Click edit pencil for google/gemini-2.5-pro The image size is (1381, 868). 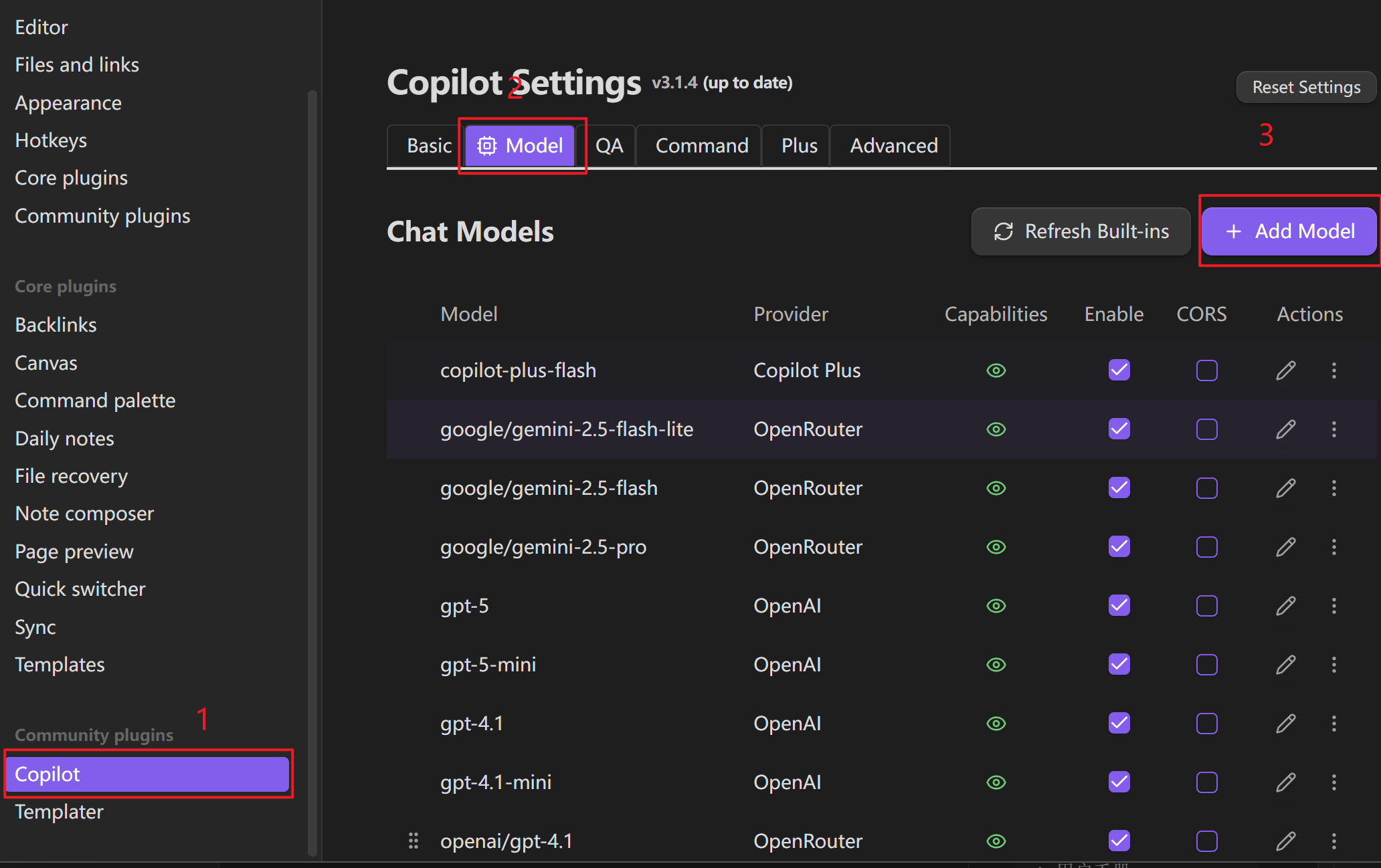[x=1285, y=547]
